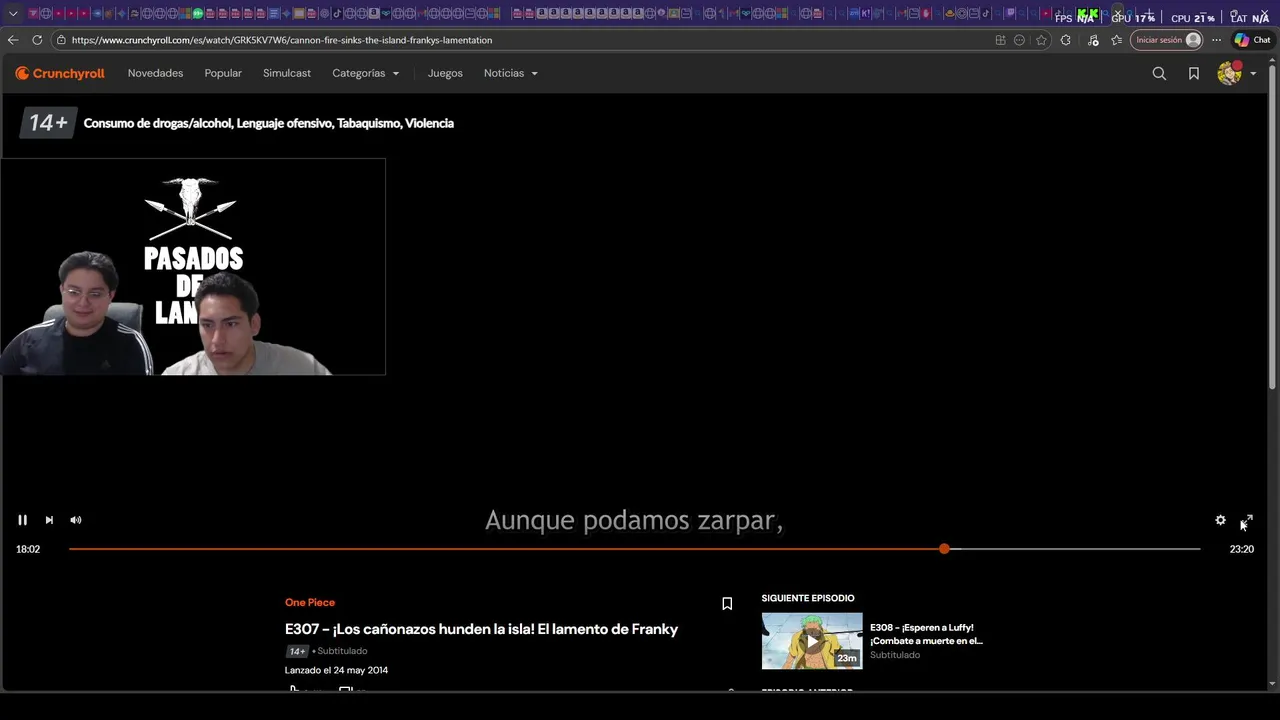Image resolution: width=1280 pixels, height=720 pixels.
Task: Open Crunchyroll search
Action: (x=1159, y=73)
